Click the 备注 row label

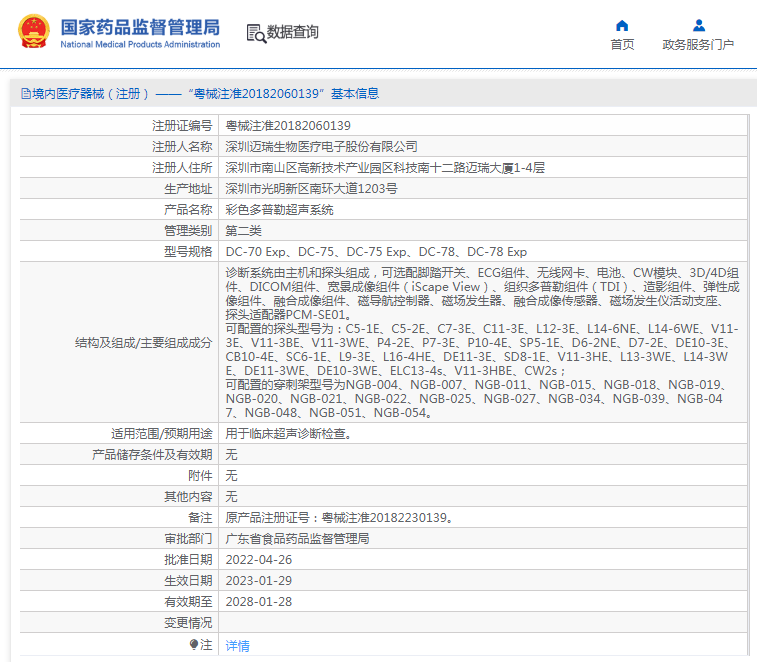point(200,518)
